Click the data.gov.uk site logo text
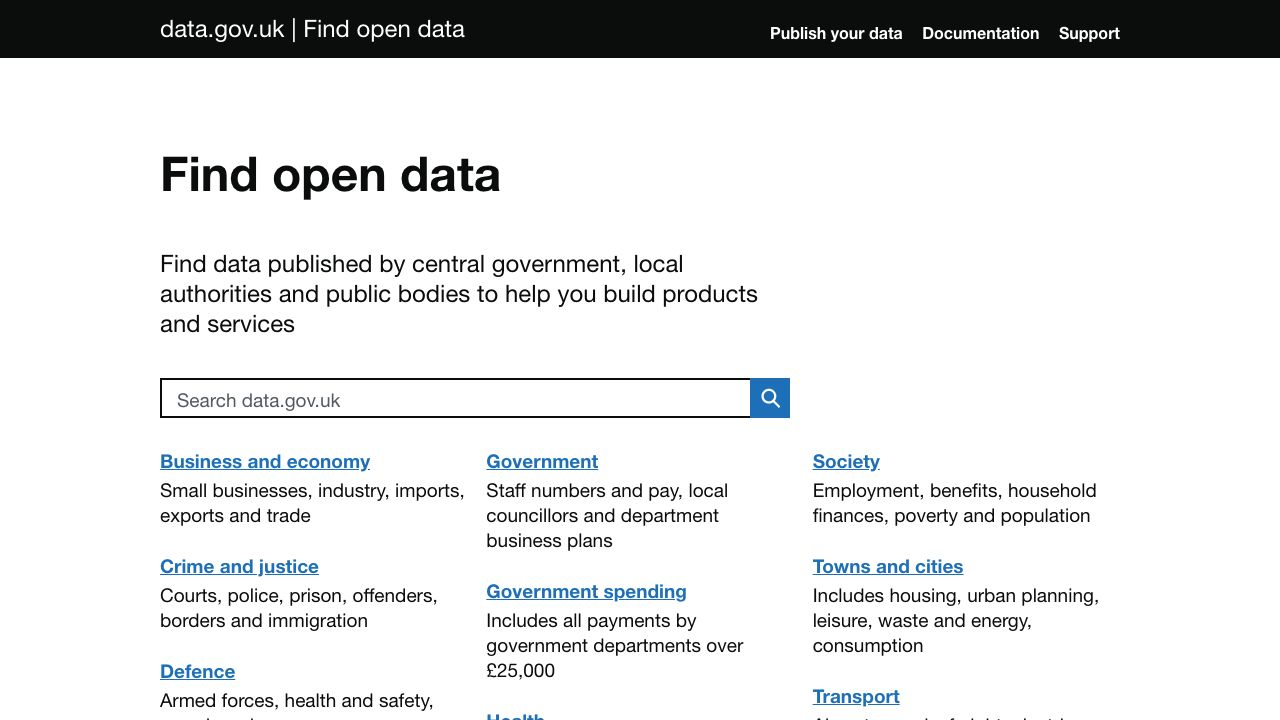Viewport: 1280px width, 720px height. [222, 29]
